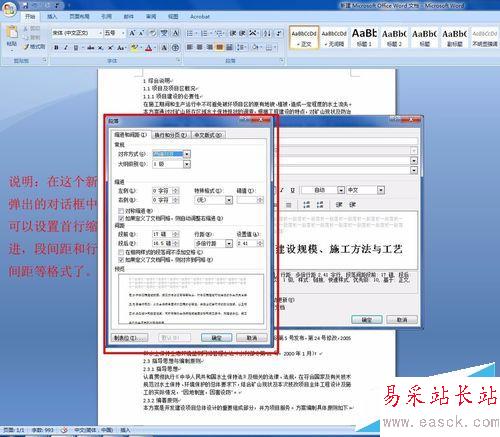Click 确定 in the paragraph dialog
Screen dimensions: 500x437
(216, 338)
